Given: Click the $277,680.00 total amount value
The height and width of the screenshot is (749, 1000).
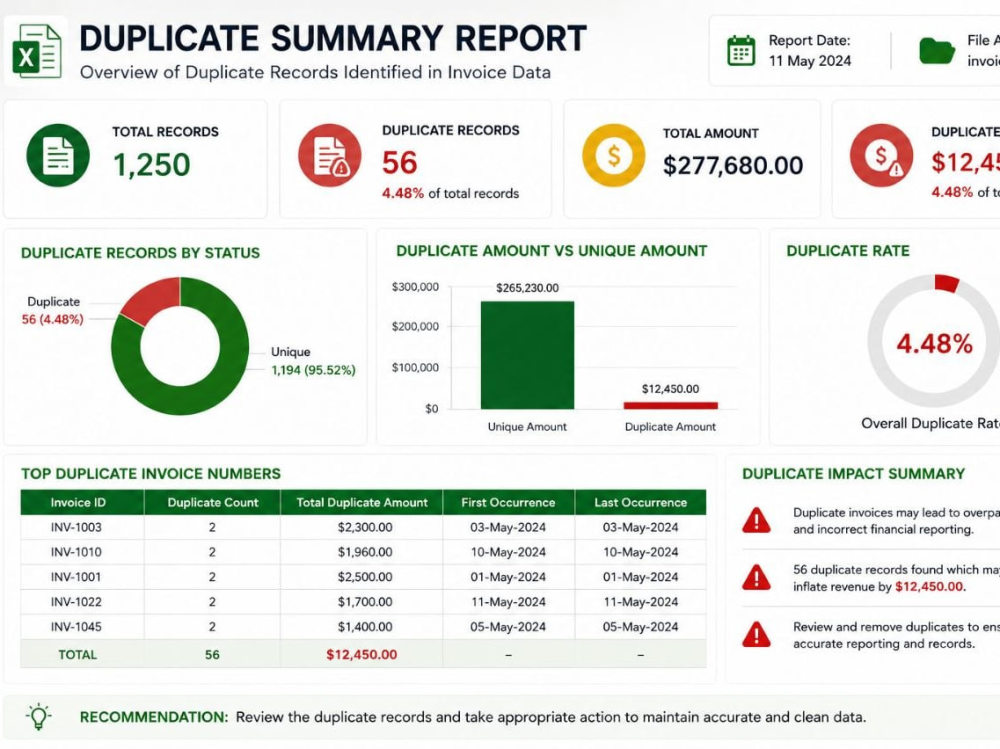Looking at the screenshot, I should point(733,166).
